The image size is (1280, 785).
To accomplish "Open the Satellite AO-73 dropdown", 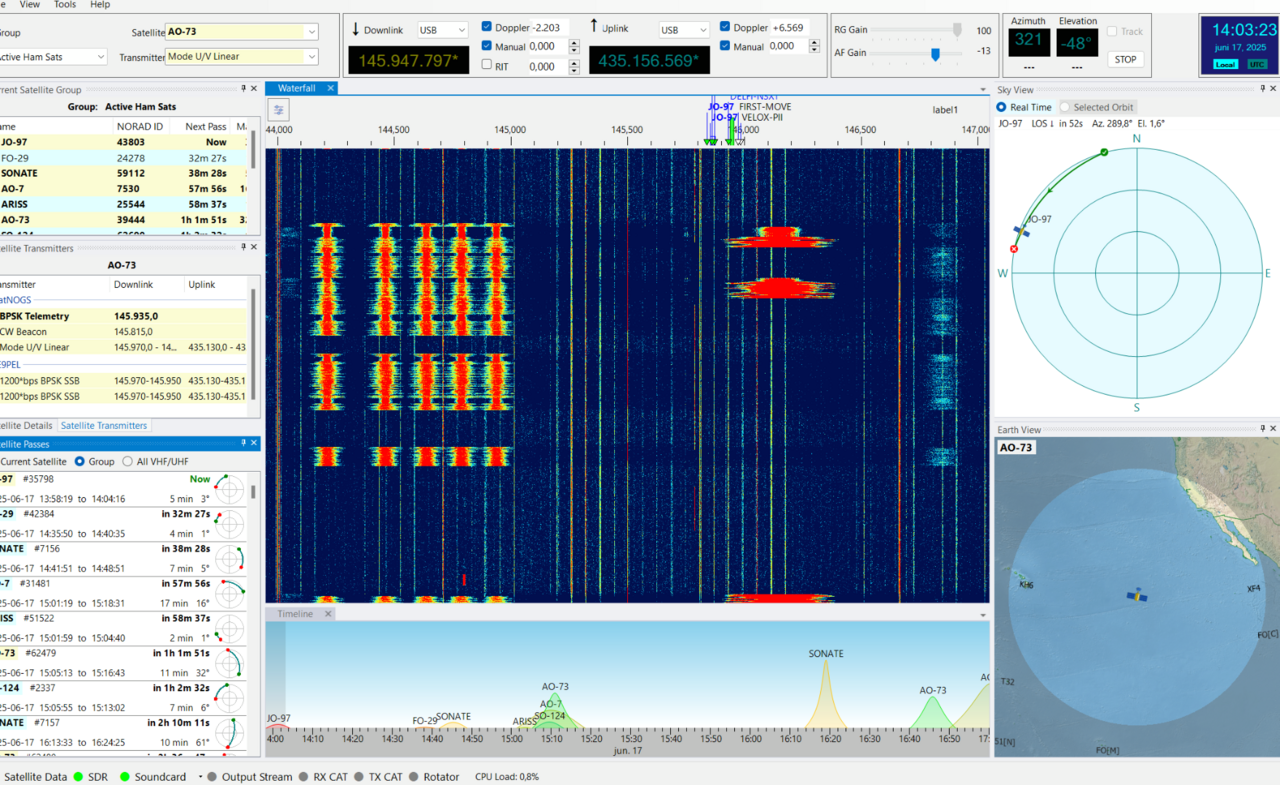I will point(312,32).
